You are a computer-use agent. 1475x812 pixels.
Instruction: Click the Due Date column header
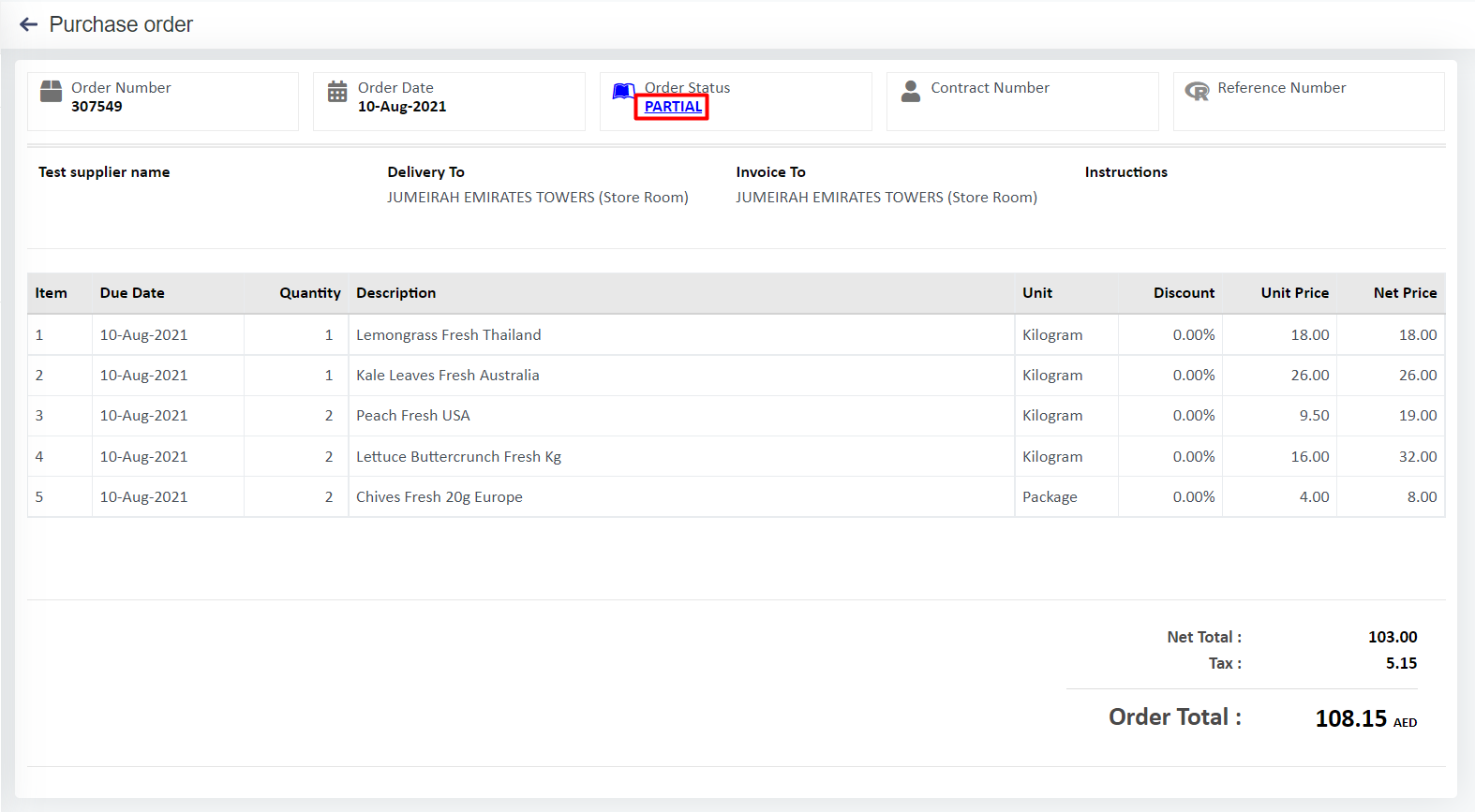coord(132,293)
